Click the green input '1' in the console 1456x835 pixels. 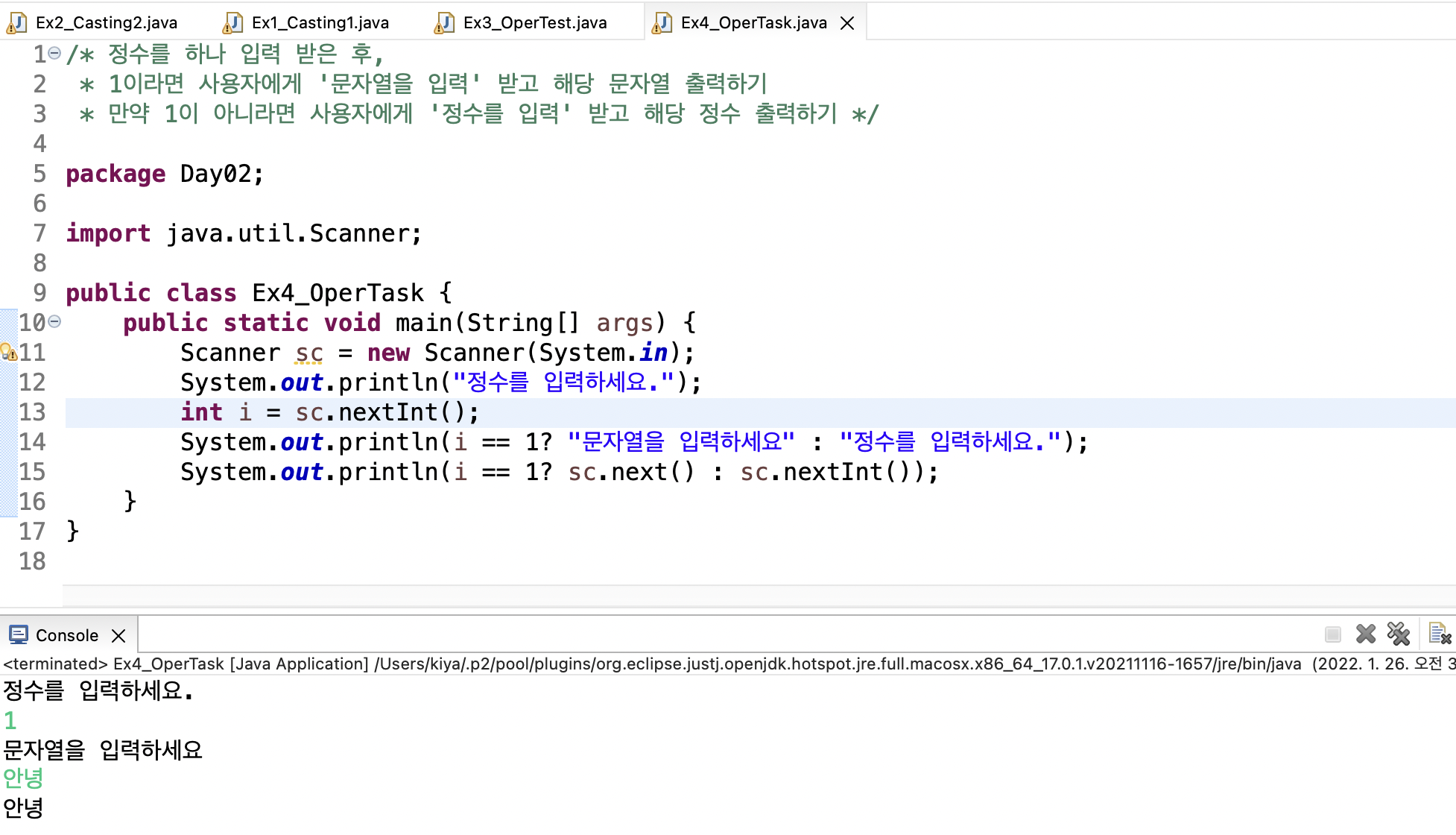click(x=10, y=721)
